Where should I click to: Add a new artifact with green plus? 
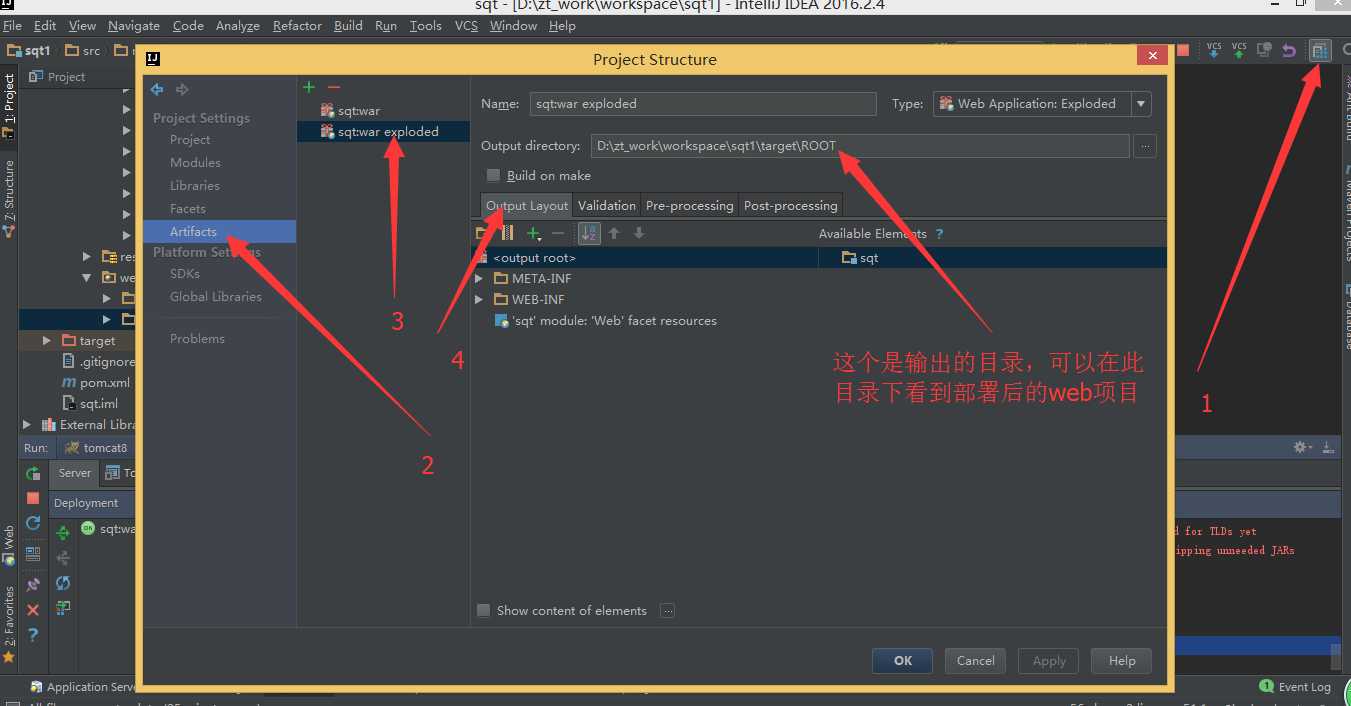(x=309, y=88)
